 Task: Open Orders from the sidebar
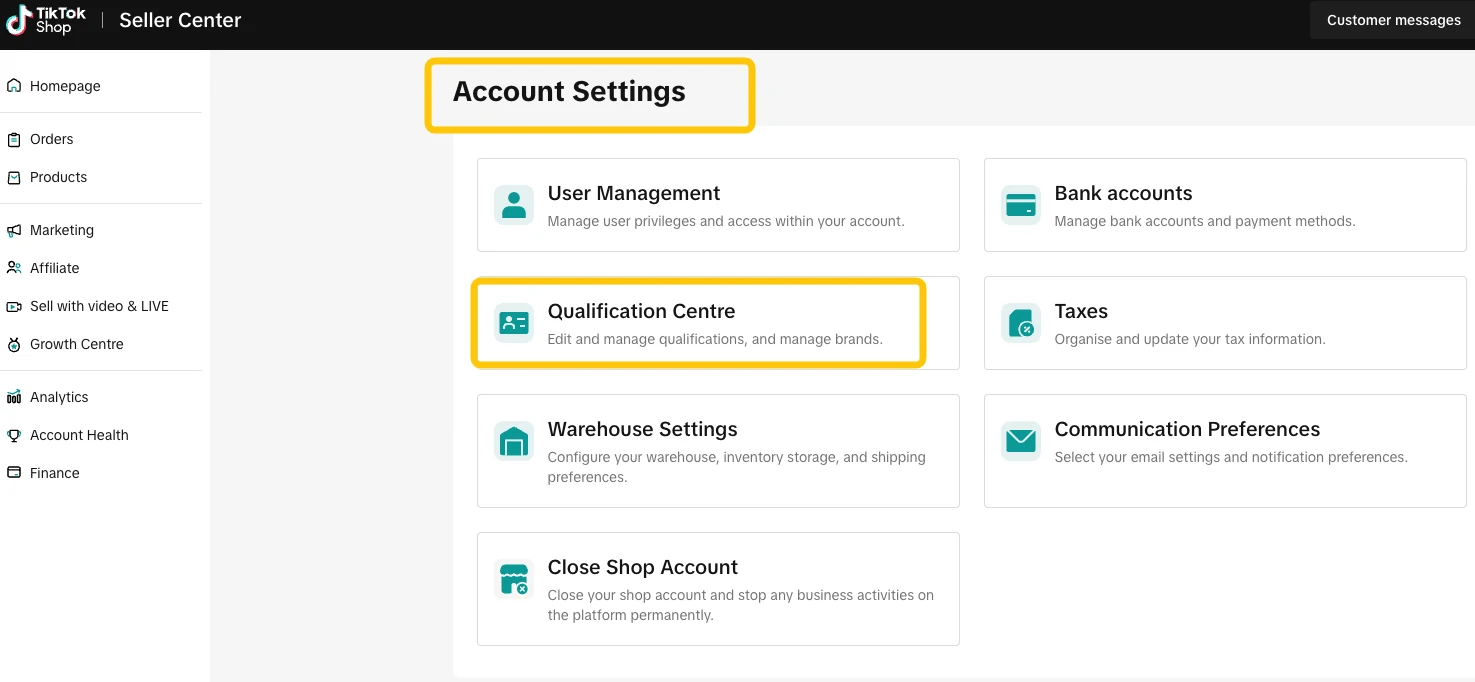(52, 139)
